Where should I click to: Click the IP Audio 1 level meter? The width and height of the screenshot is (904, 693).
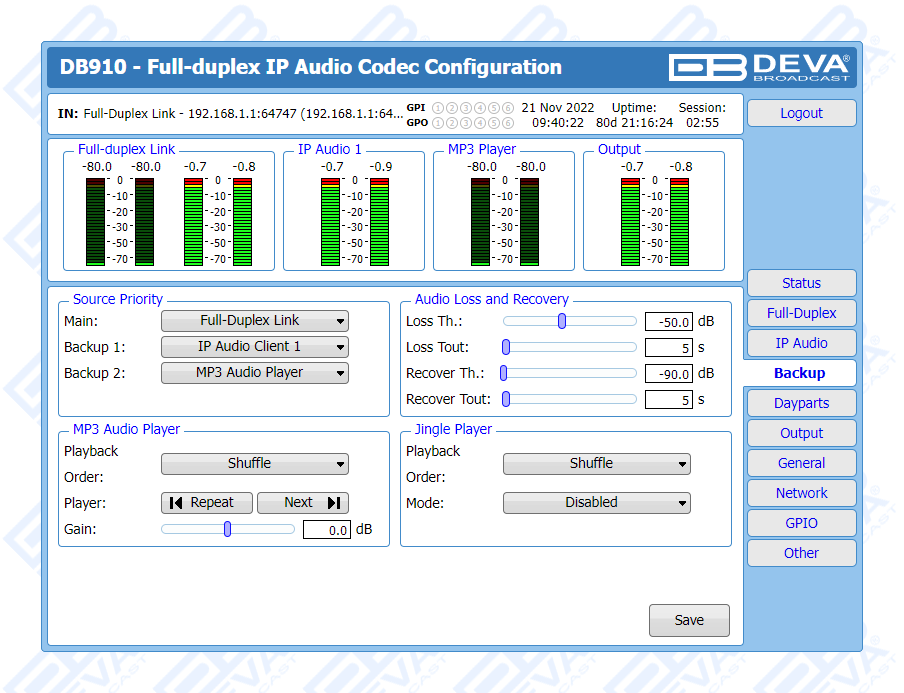coord(354,221)
